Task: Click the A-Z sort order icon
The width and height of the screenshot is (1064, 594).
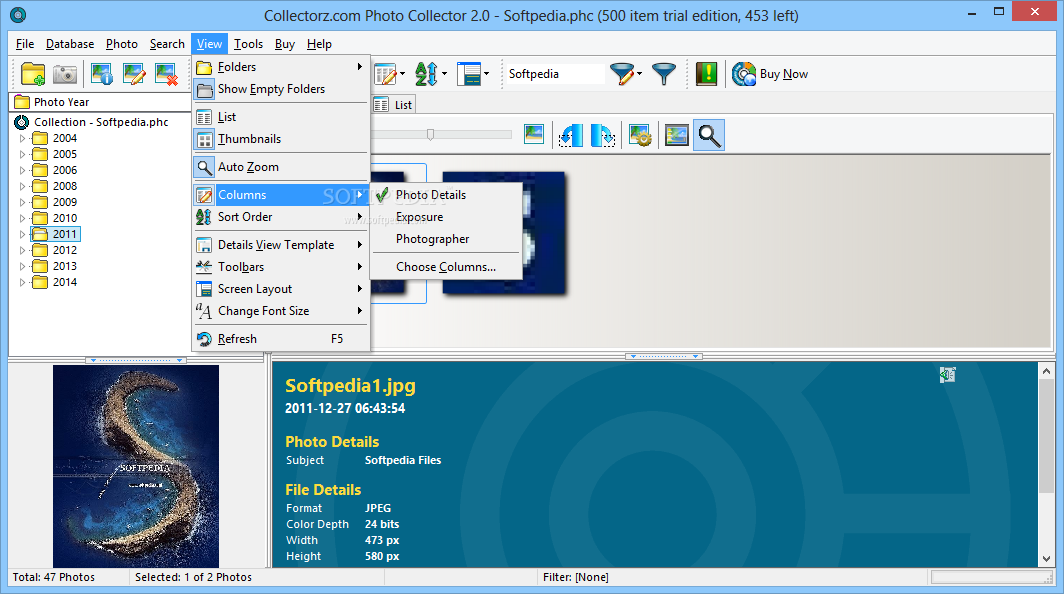Action: [x=426, y=74]
